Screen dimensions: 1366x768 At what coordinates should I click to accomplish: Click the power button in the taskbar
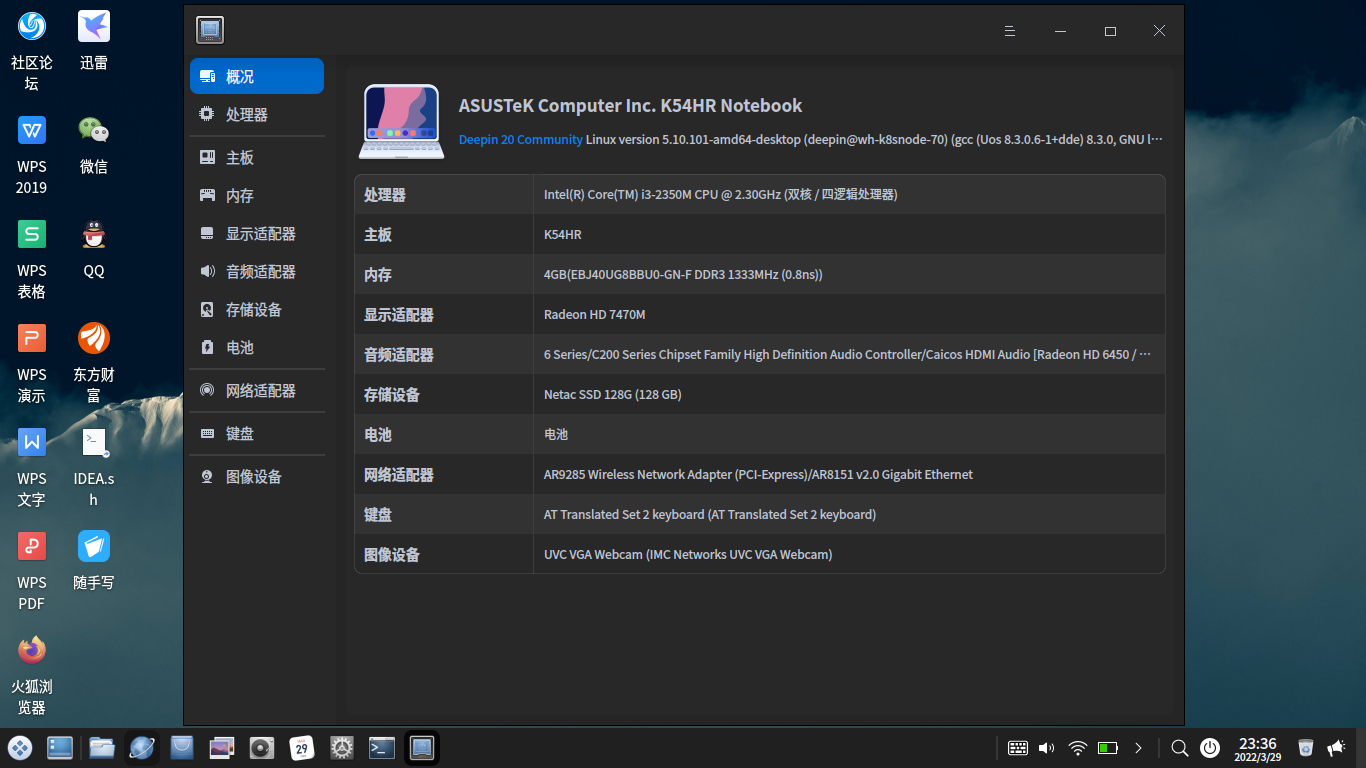pyautogui.click(x=1210, y=748)
